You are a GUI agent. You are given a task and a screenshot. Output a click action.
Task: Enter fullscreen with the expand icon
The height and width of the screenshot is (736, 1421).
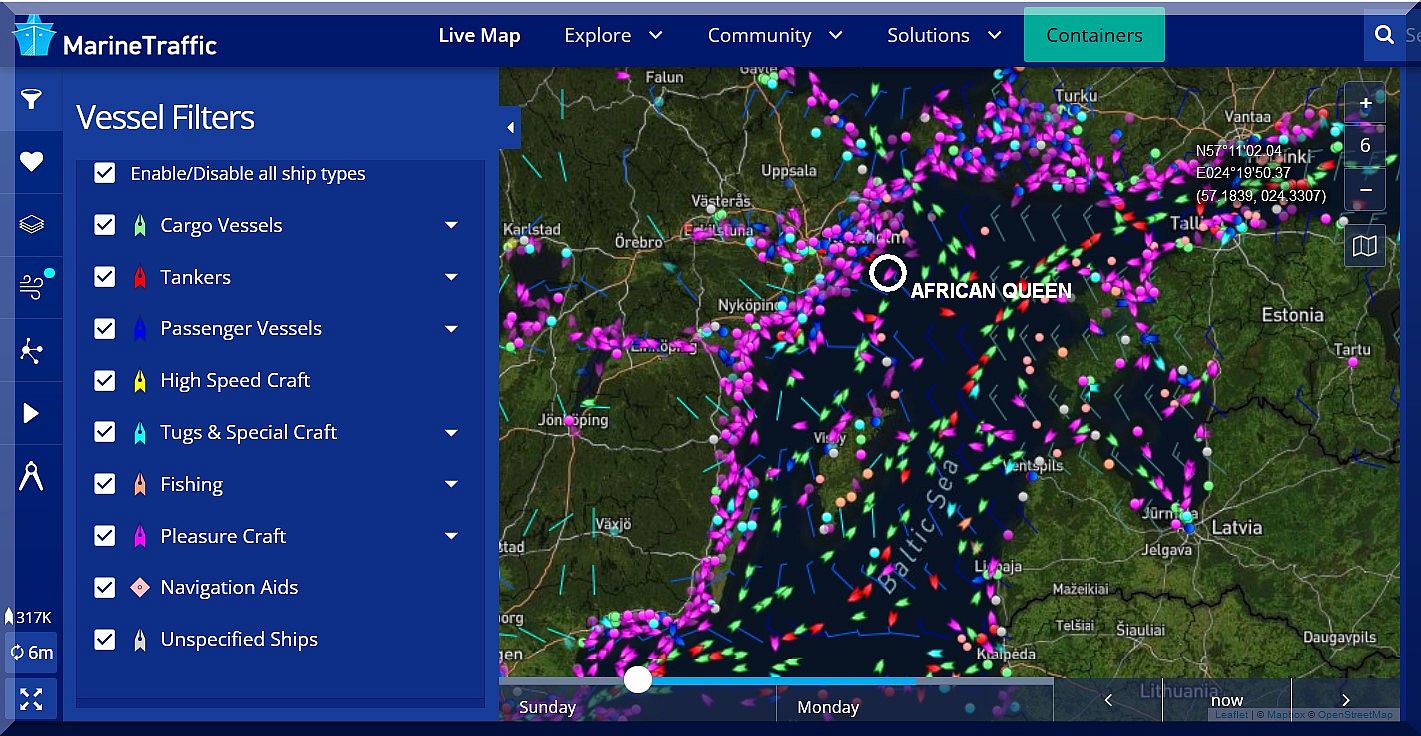(x=31, y=698)
